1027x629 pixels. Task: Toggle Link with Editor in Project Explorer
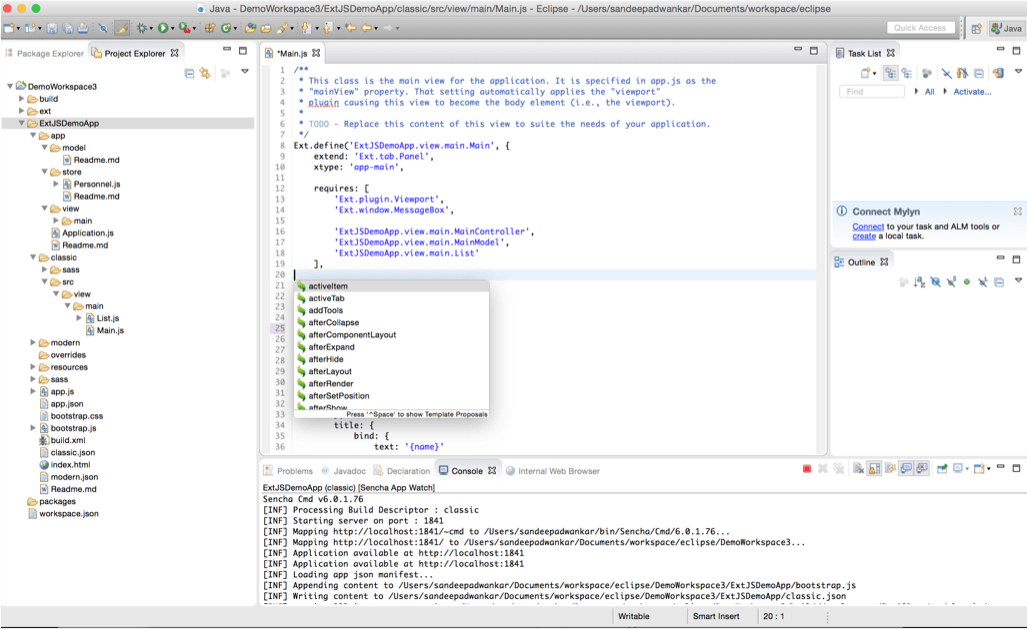[205, 73]
